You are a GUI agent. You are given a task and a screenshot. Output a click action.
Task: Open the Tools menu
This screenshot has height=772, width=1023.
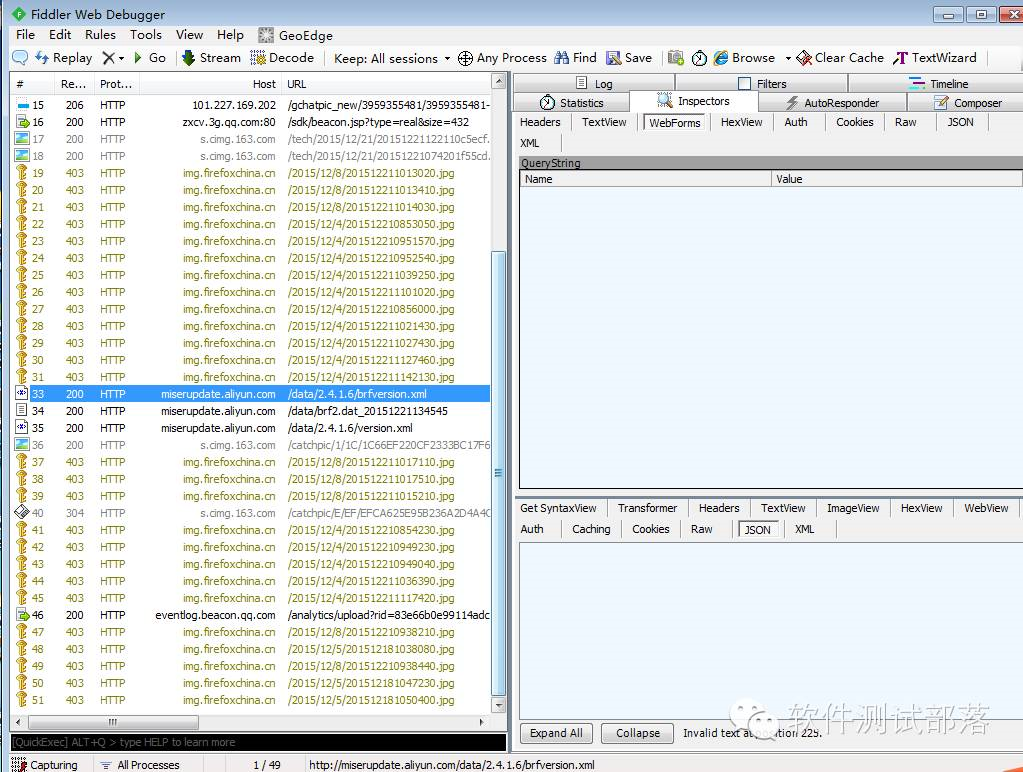point(145,35)
